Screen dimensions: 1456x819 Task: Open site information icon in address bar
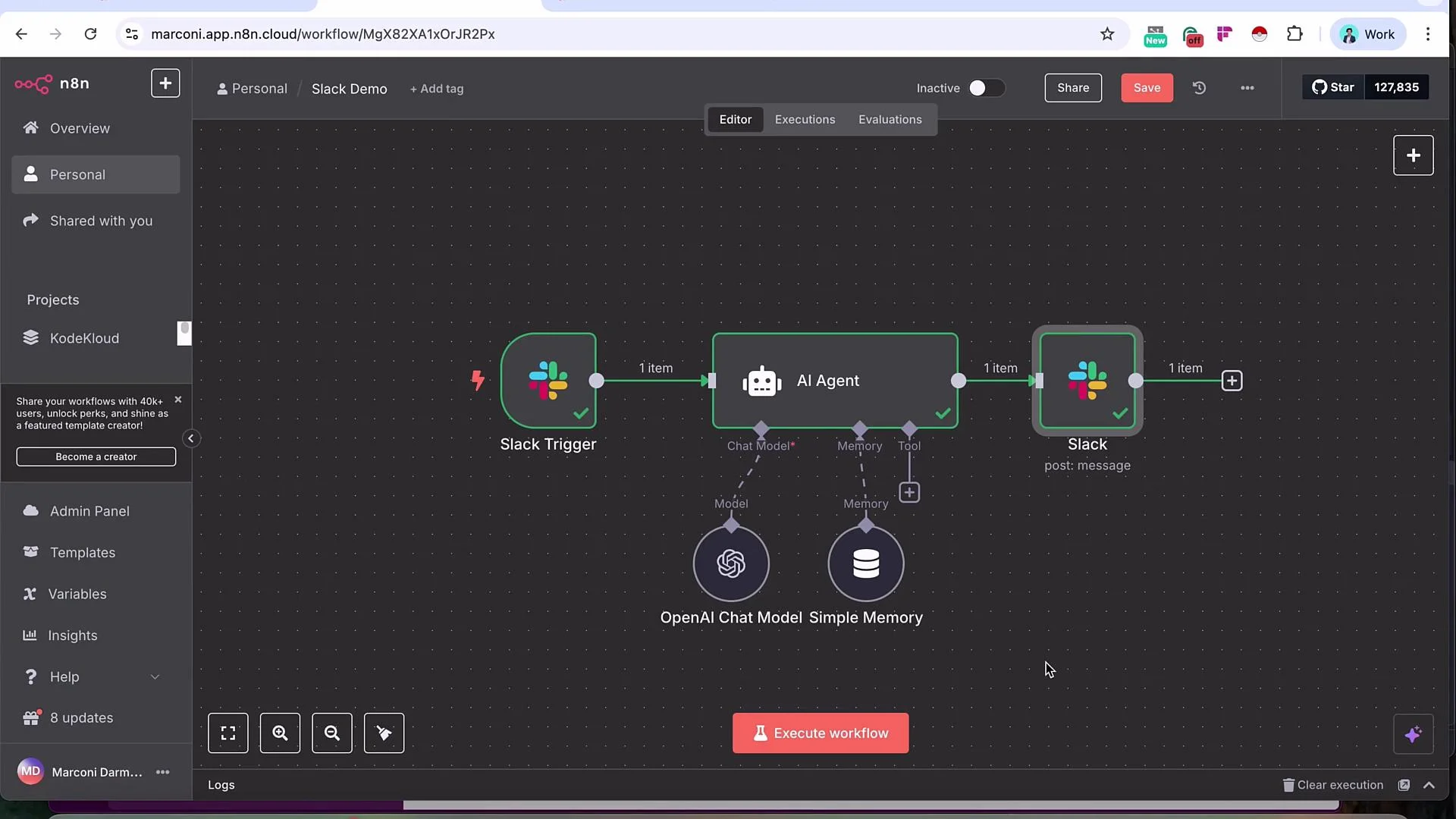pos(132,34)
